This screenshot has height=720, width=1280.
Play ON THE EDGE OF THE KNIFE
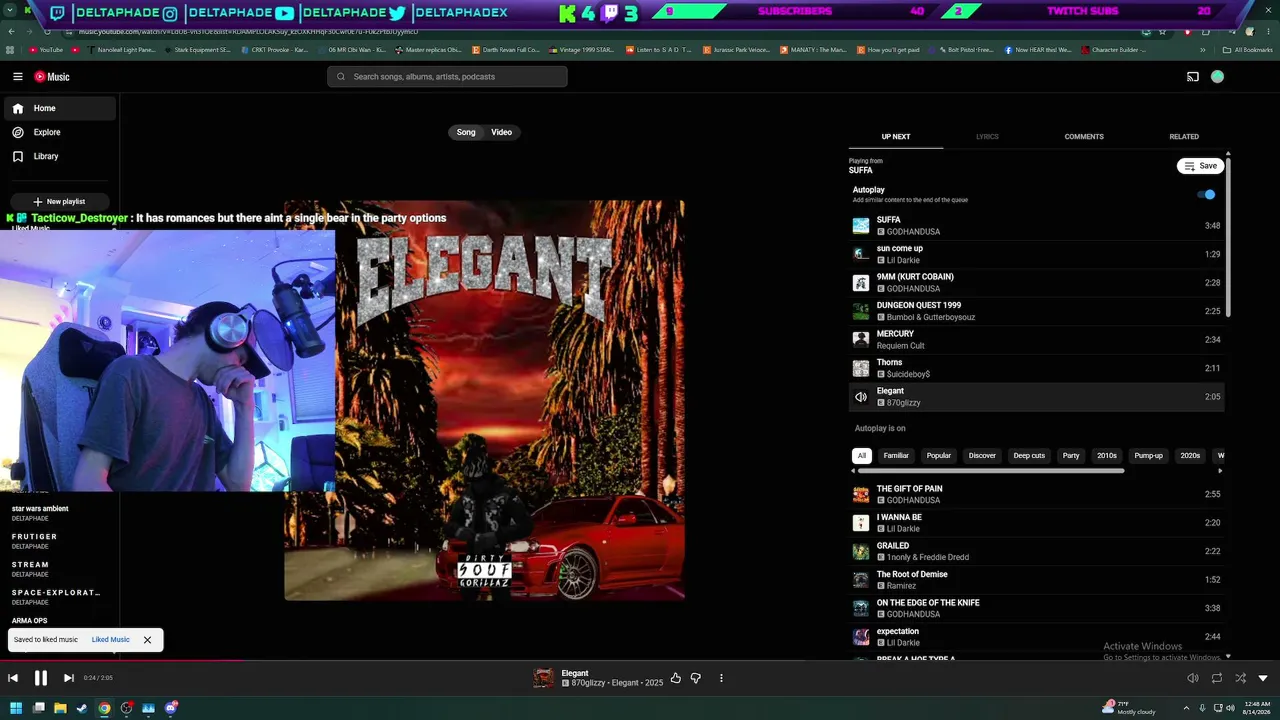pyautogui.click(x=1036, y=609)
